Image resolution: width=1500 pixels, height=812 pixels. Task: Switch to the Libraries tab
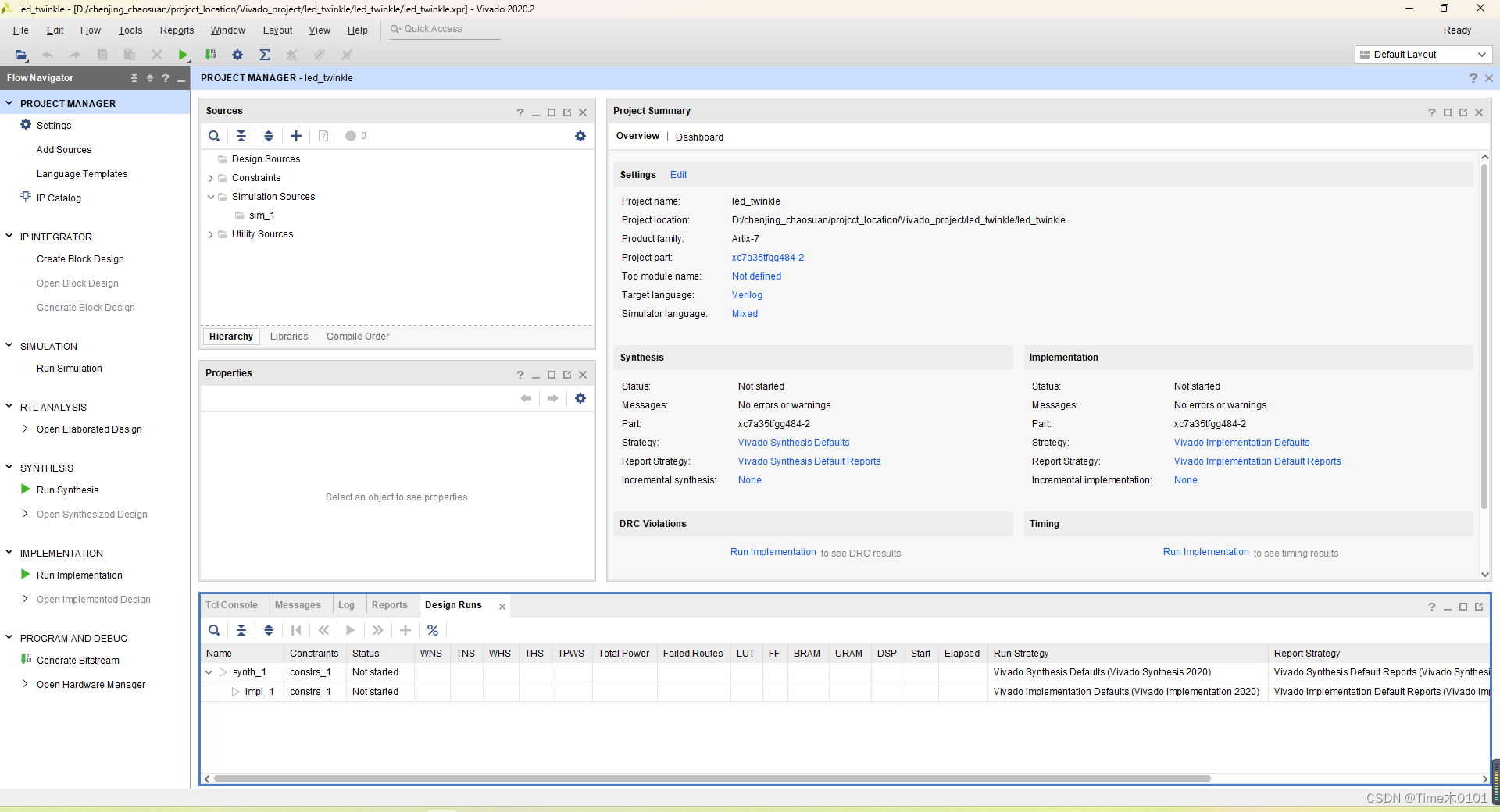pyautogui.click(x=289, y=337)
